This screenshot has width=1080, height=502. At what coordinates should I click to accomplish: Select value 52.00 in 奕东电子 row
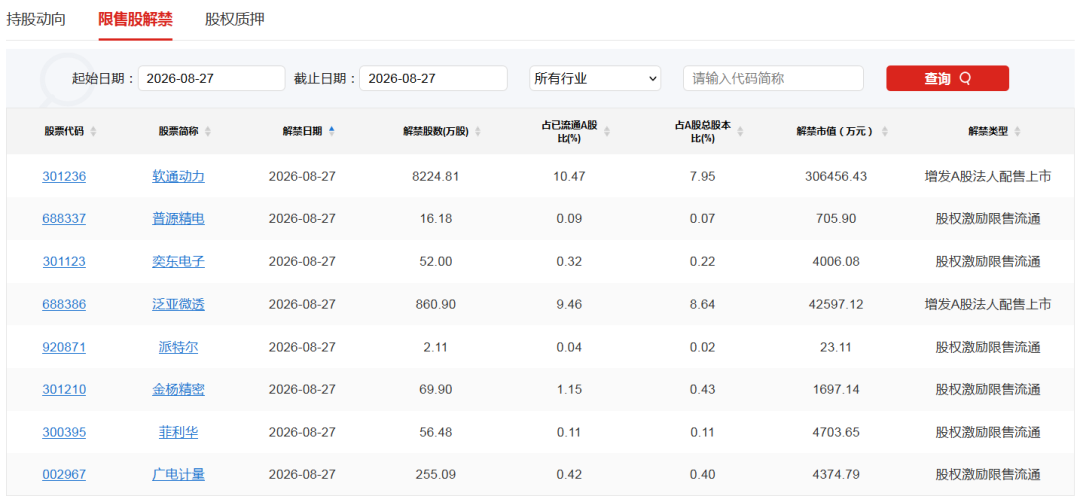pos(435,262)
